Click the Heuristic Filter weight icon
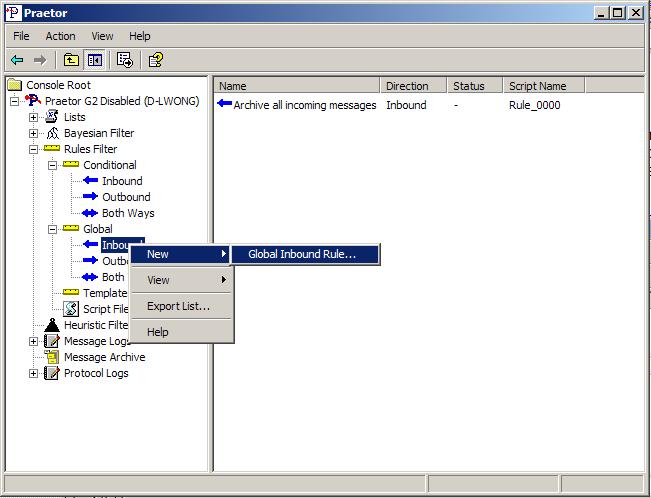 pos(52,325)
